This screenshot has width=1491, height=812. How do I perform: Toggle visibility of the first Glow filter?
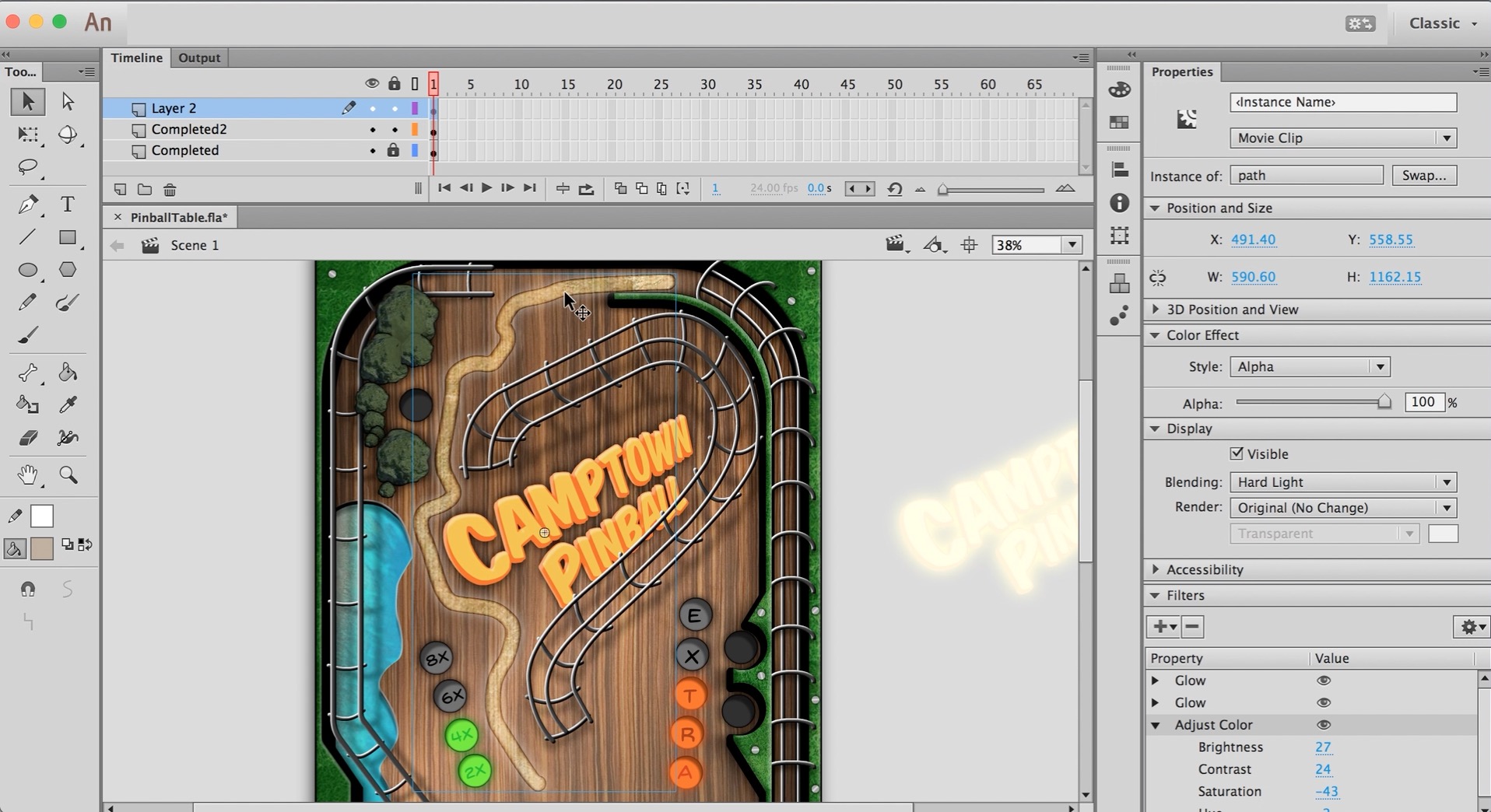(x=1323, y=681)
